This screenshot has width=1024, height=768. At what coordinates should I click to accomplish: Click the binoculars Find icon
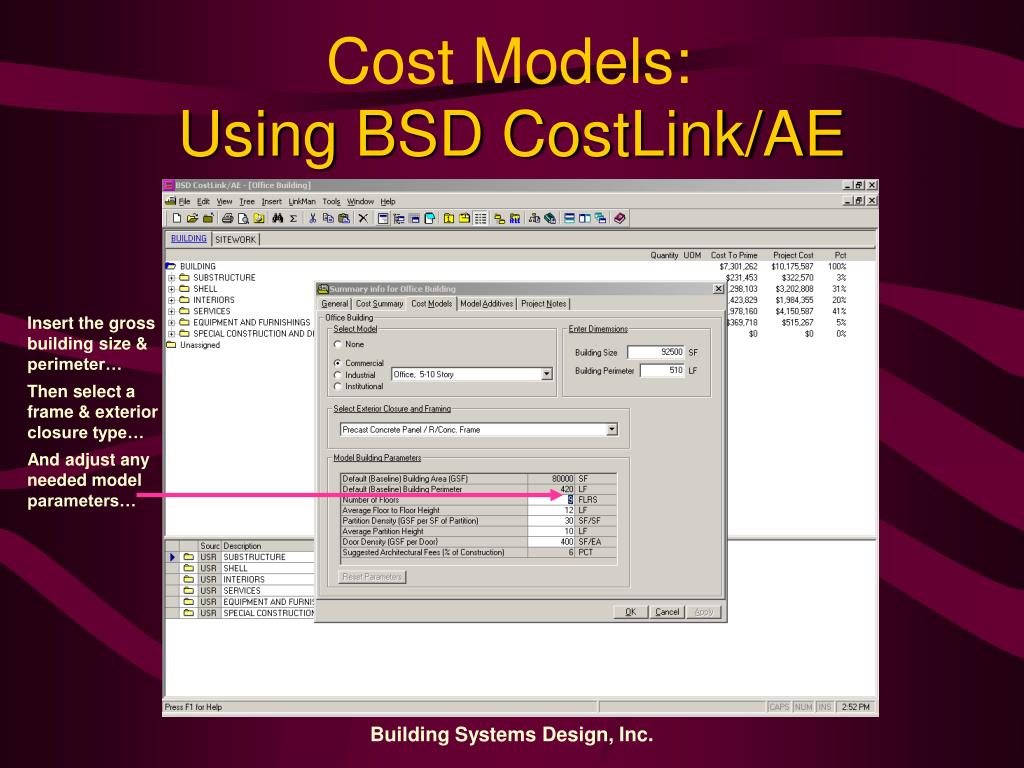[x=278, y=218]
